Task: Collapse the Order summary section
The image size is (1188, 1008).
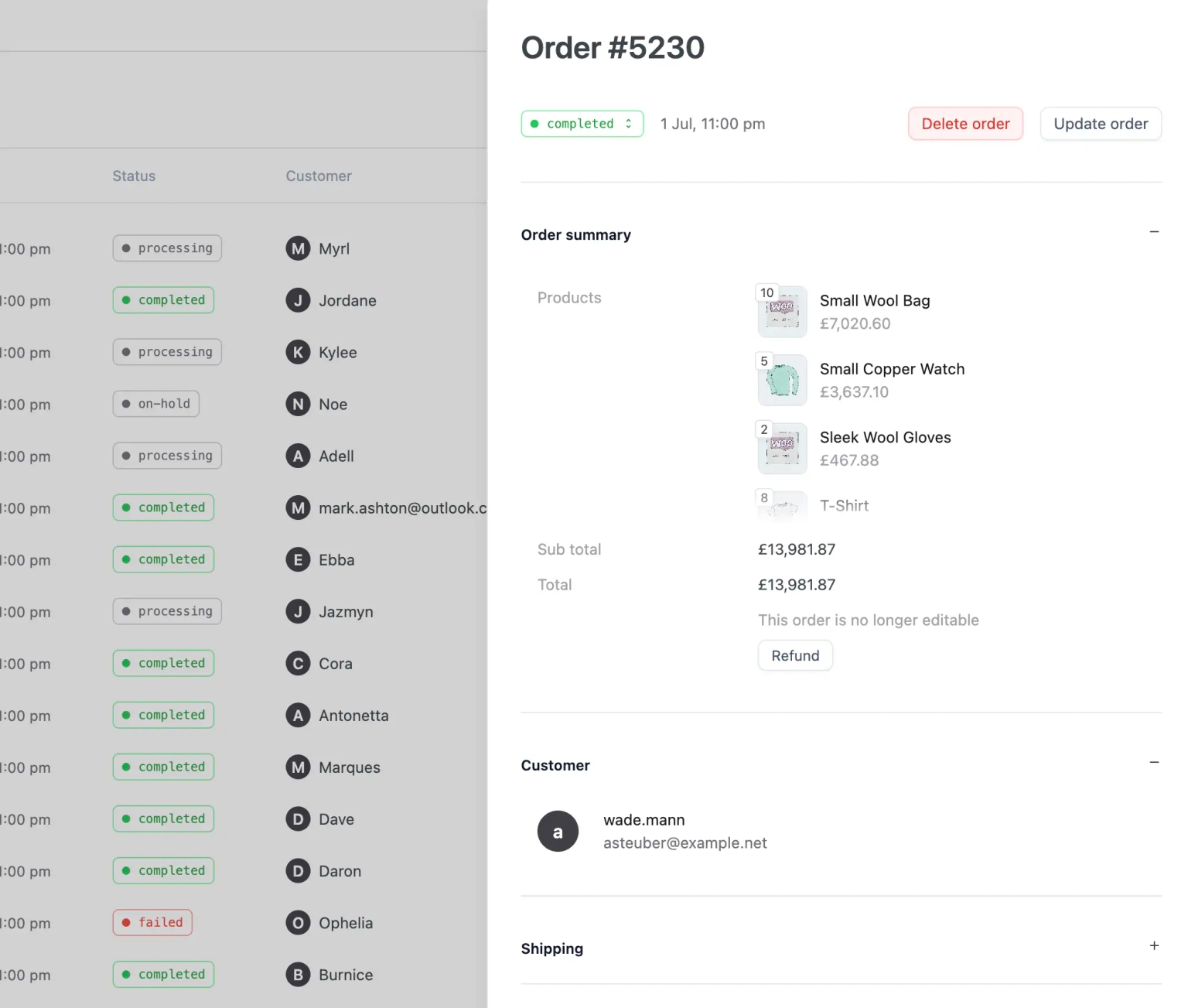Action: tap(1154, 232)
